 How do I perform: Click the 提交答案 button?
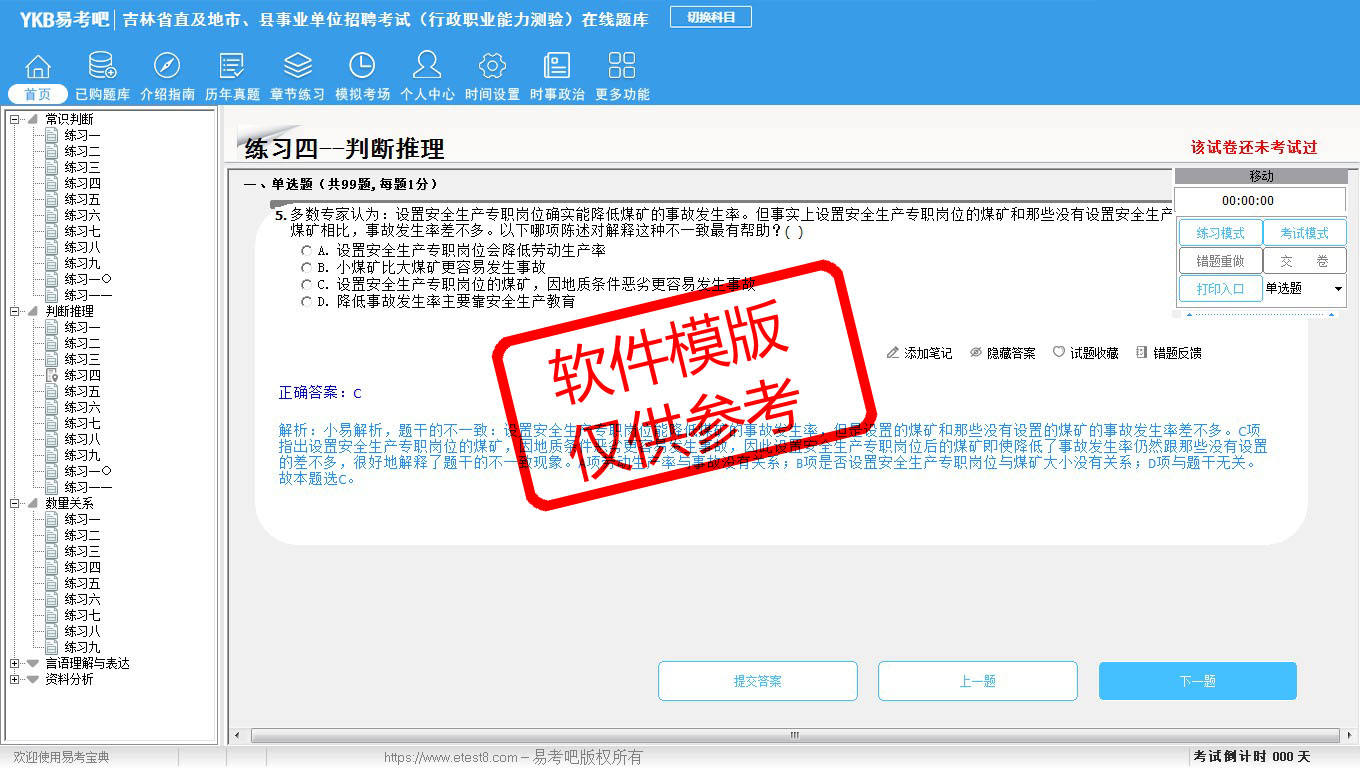point(757,681)
